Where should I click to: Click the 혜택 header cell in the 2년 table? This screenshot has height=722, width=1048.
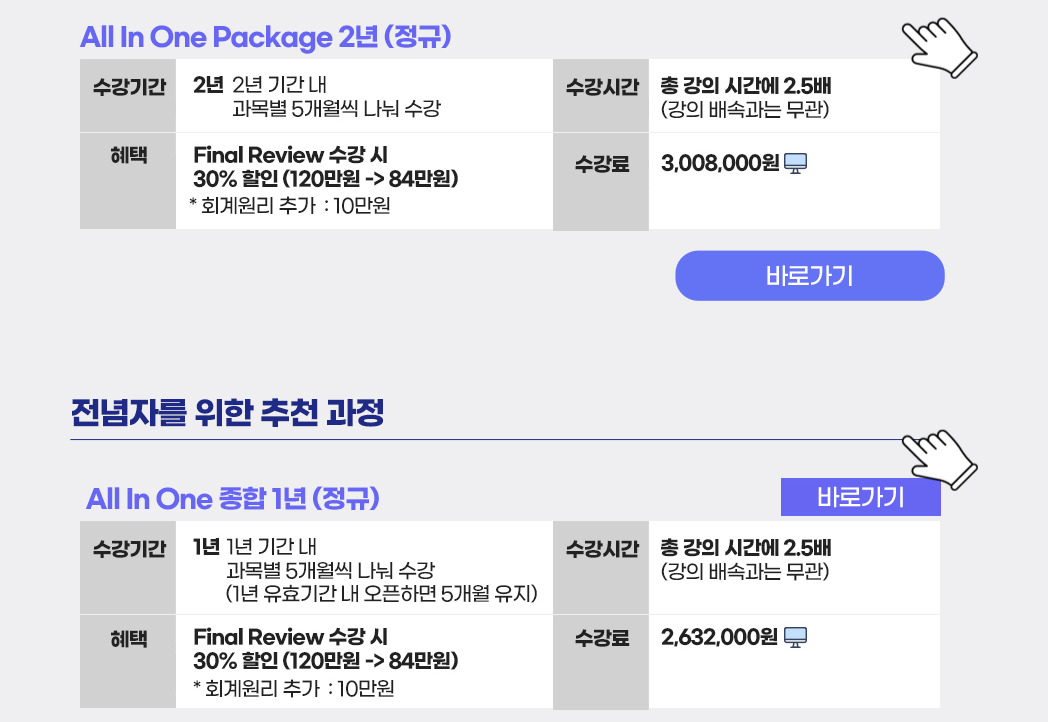128,181
